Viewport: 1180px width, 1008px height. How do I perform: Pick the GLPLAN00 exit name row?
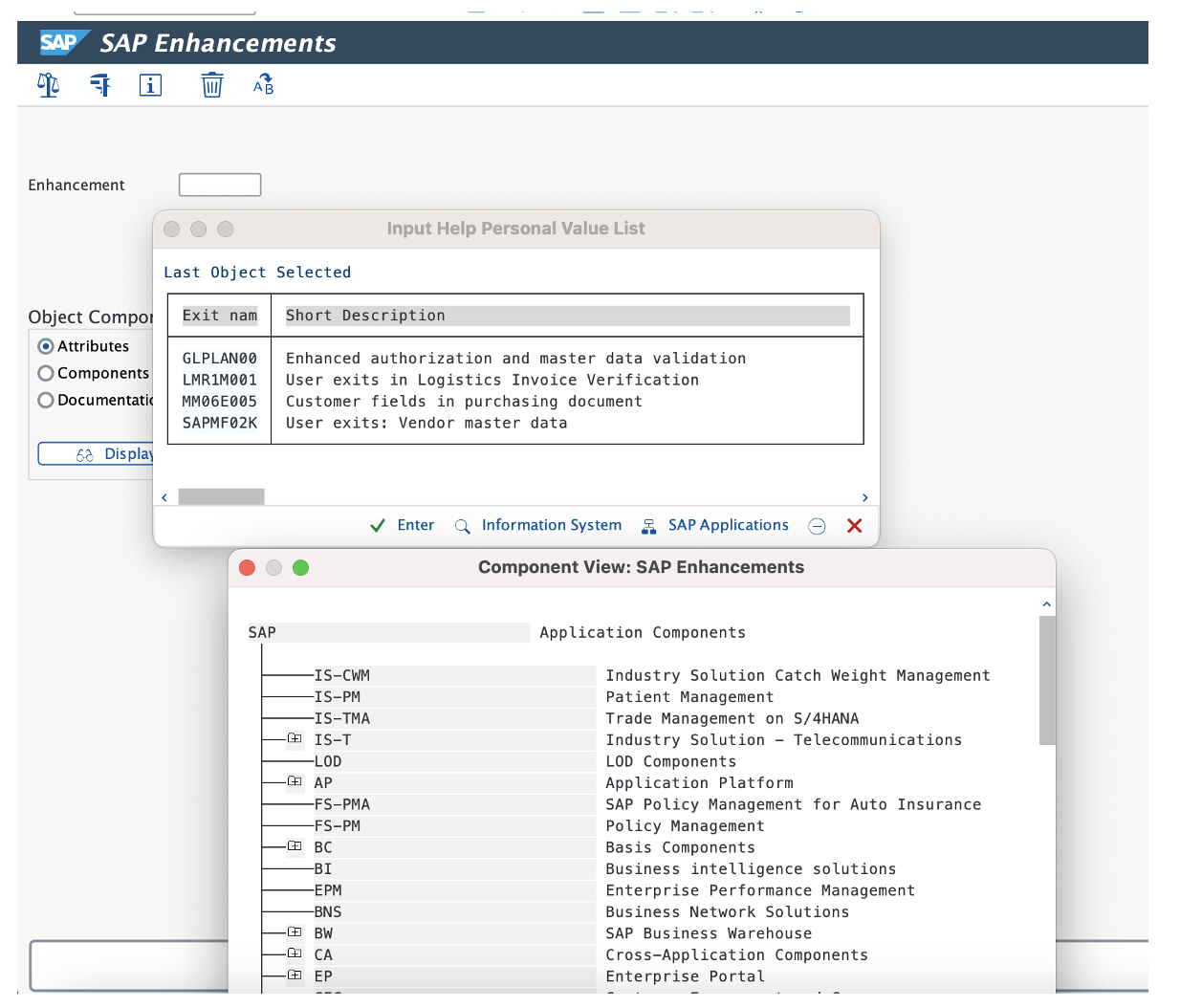click(220, 359)
